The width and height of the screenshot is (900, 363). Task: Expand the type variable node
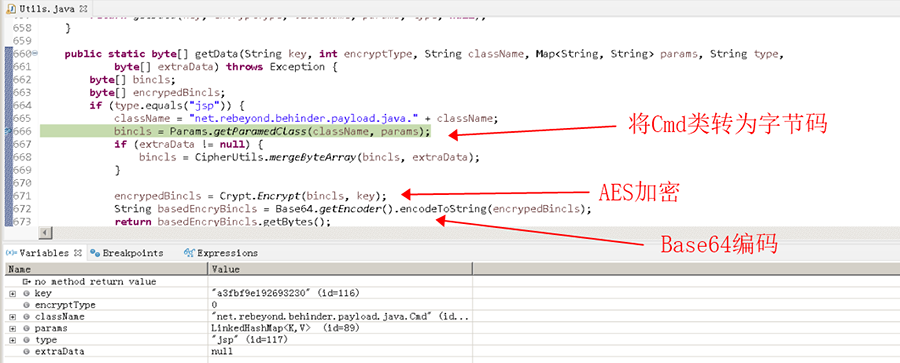point(13,339)
